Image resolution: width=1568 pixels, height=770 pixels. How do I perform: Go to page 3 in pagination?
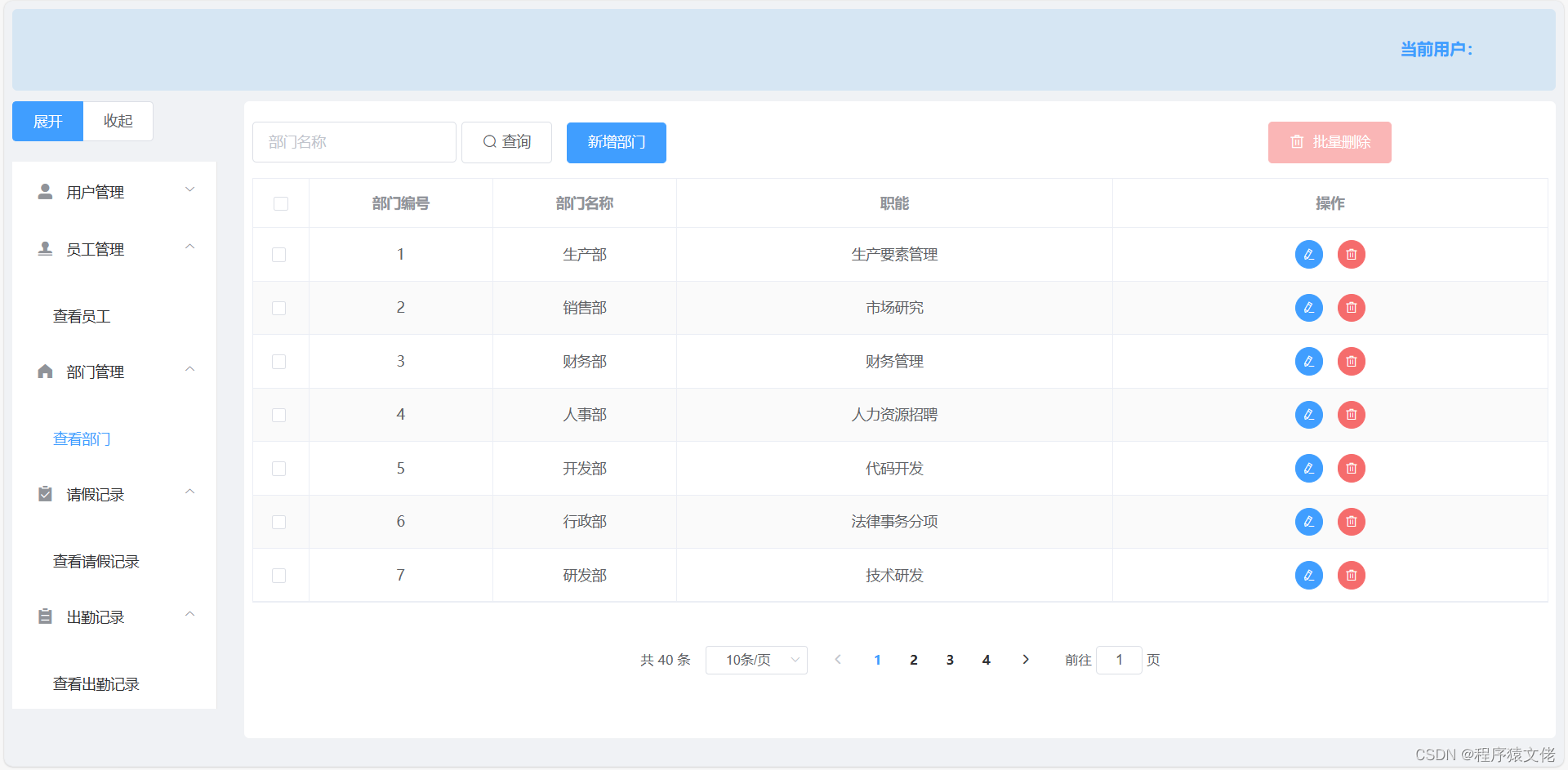pyautogui.click(x=950, y=660)
